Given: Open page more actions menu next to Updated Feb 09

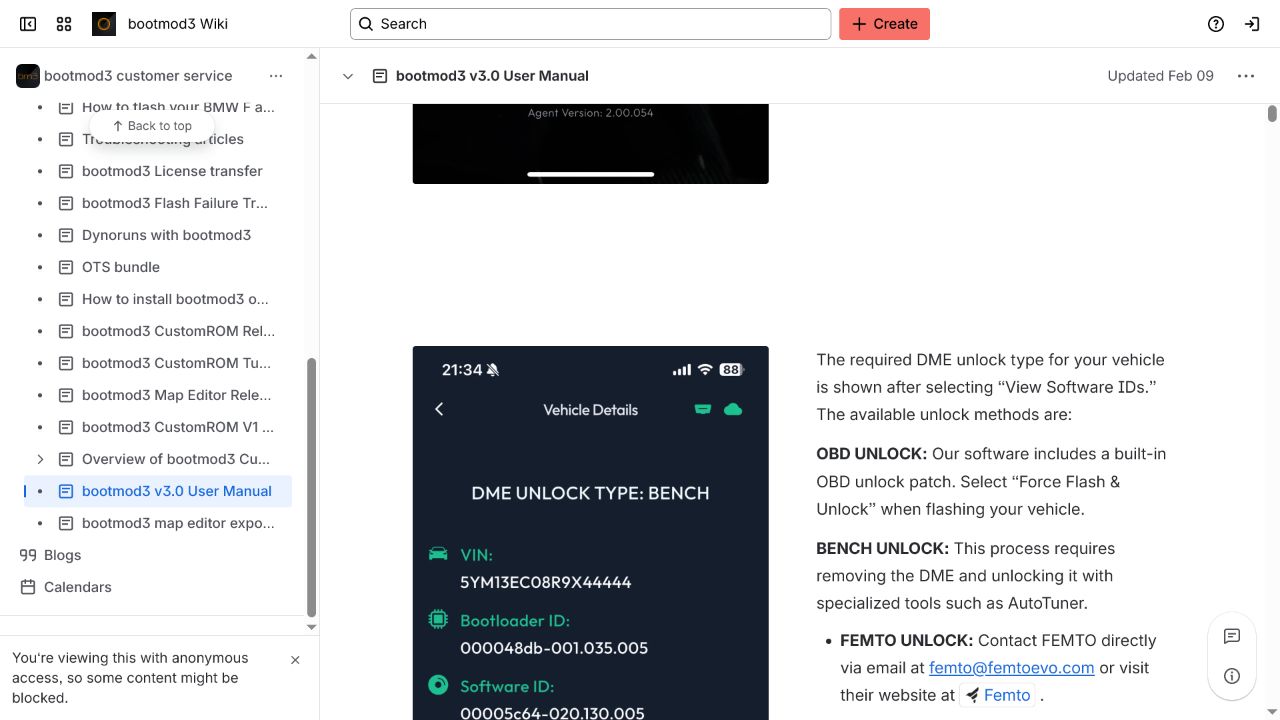Looking at the screenshot, I should click(1246, 76).
